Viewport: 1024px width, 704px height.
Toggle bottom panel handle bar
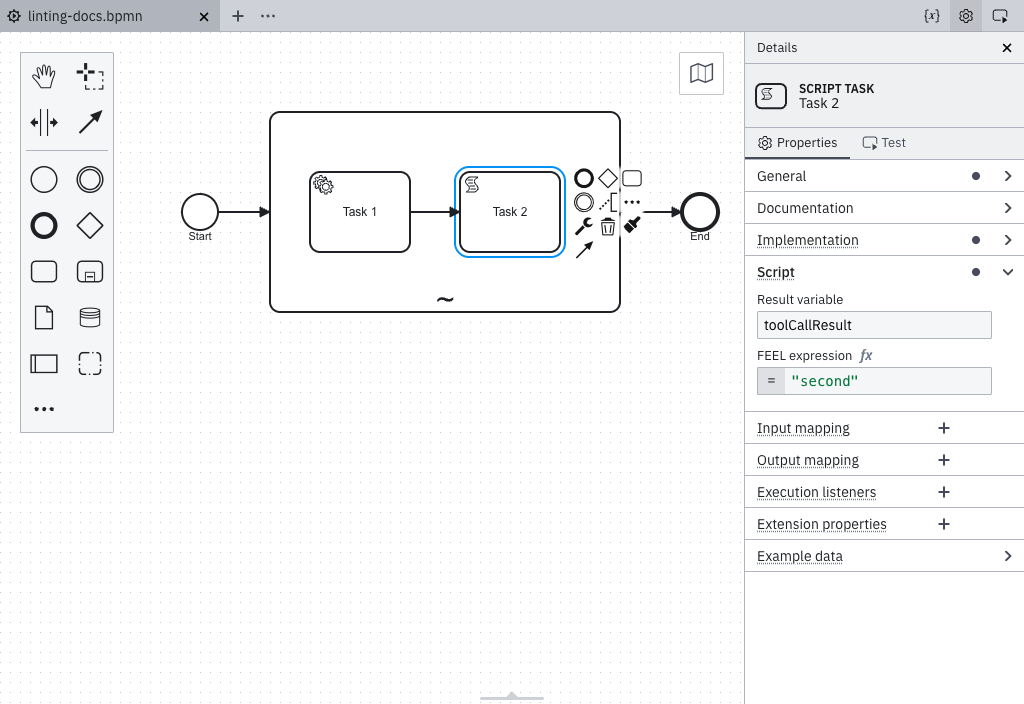point(512,697)
